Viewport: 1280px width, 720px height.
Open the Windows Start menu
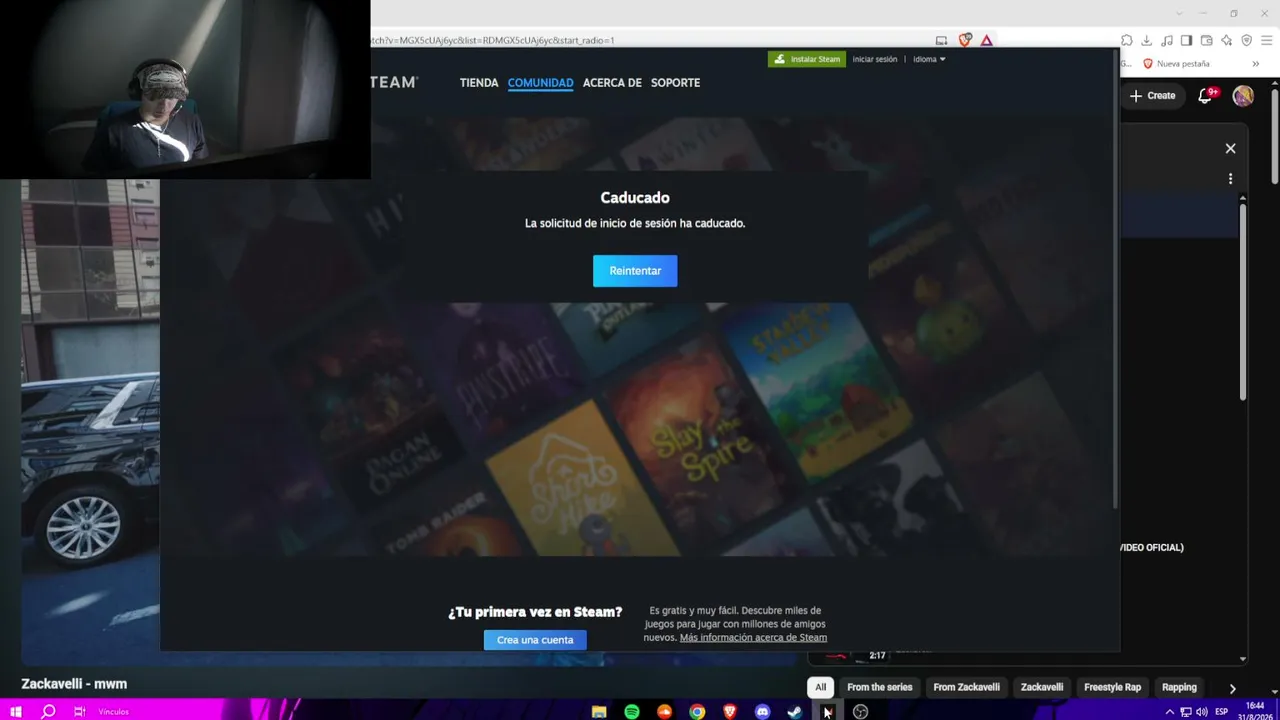click(x=15, y=711)
